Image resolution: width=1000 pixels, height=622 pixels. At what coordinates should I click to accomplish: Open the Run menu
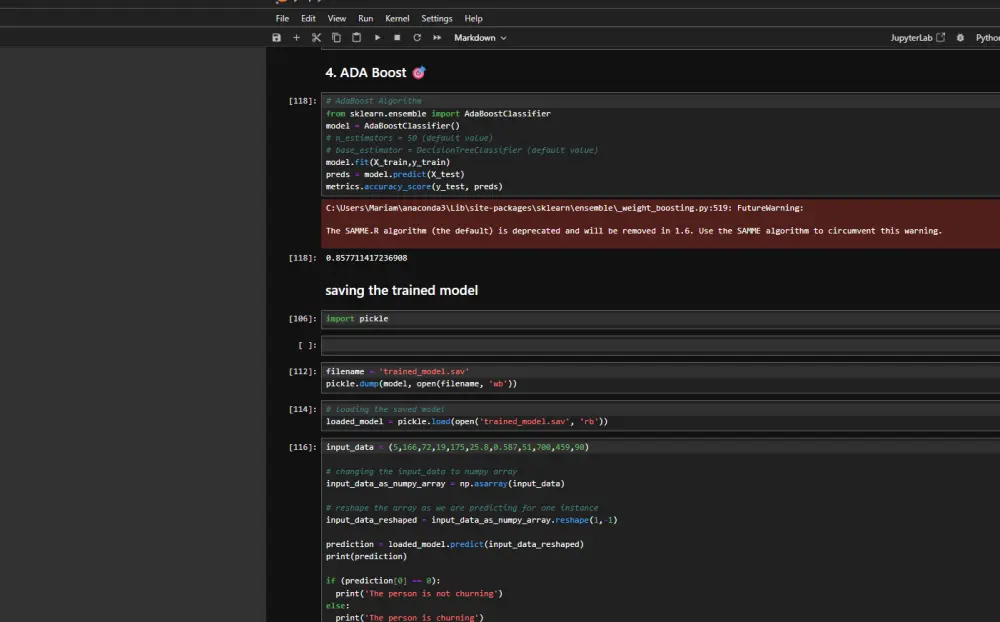pyautogui.click(x=365, y=19)
